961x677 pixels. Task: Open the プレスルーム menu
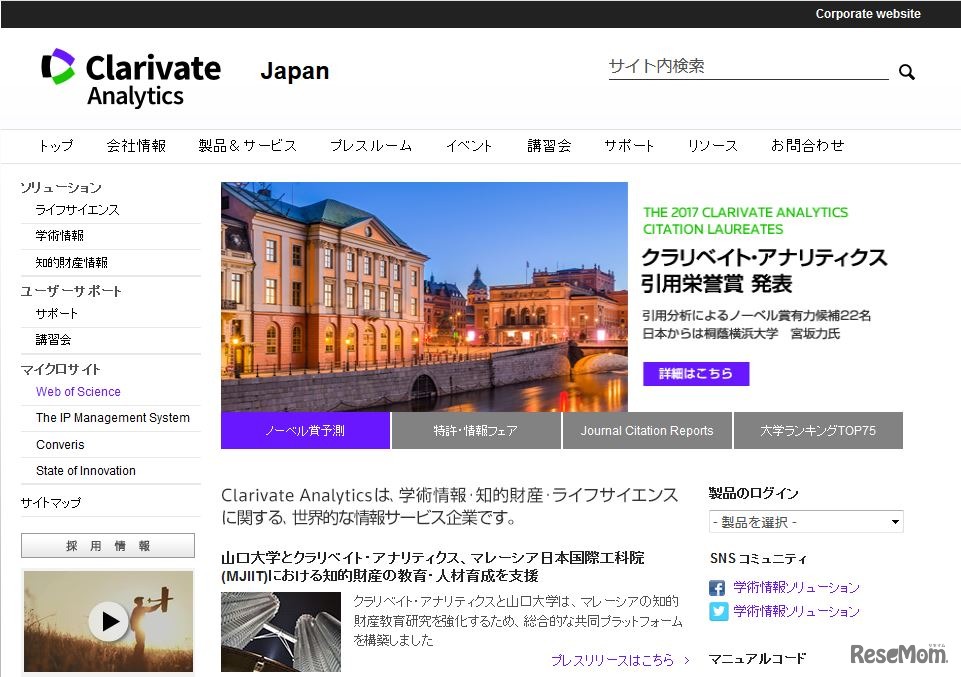pos(370,145)
